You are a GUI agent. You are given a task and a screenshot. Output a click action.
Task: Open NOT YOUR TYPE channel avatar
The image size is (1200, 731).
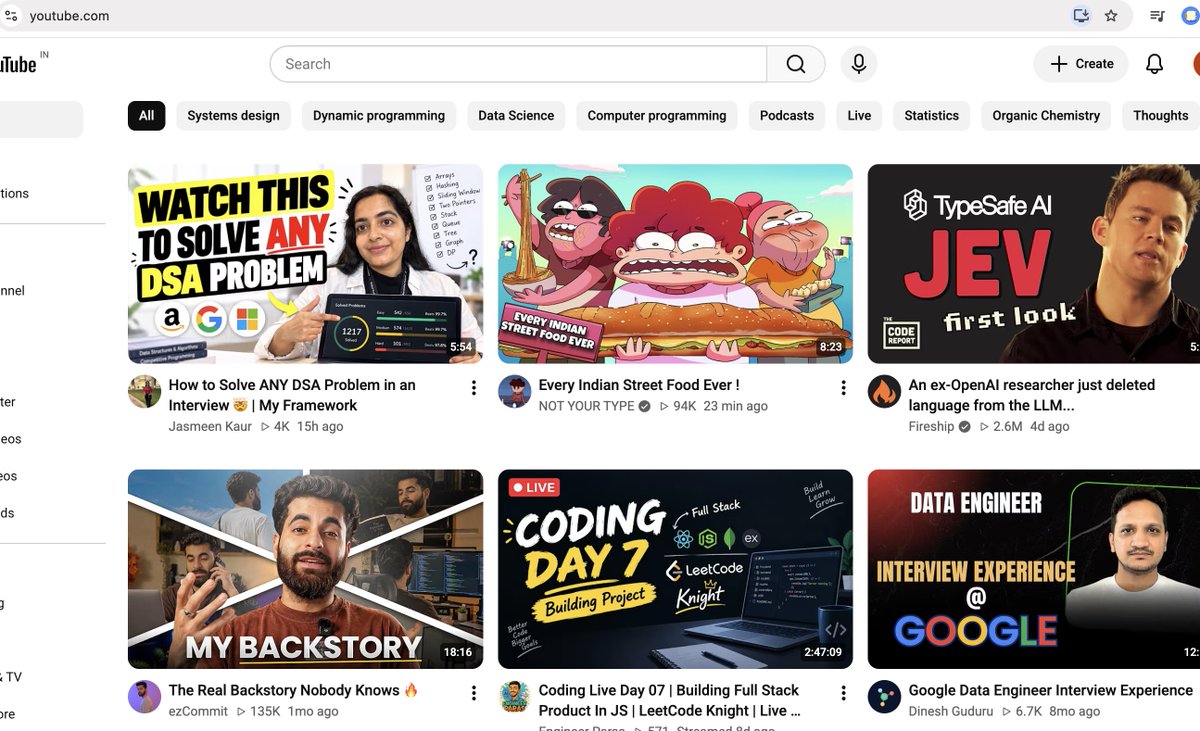point(515,392)
